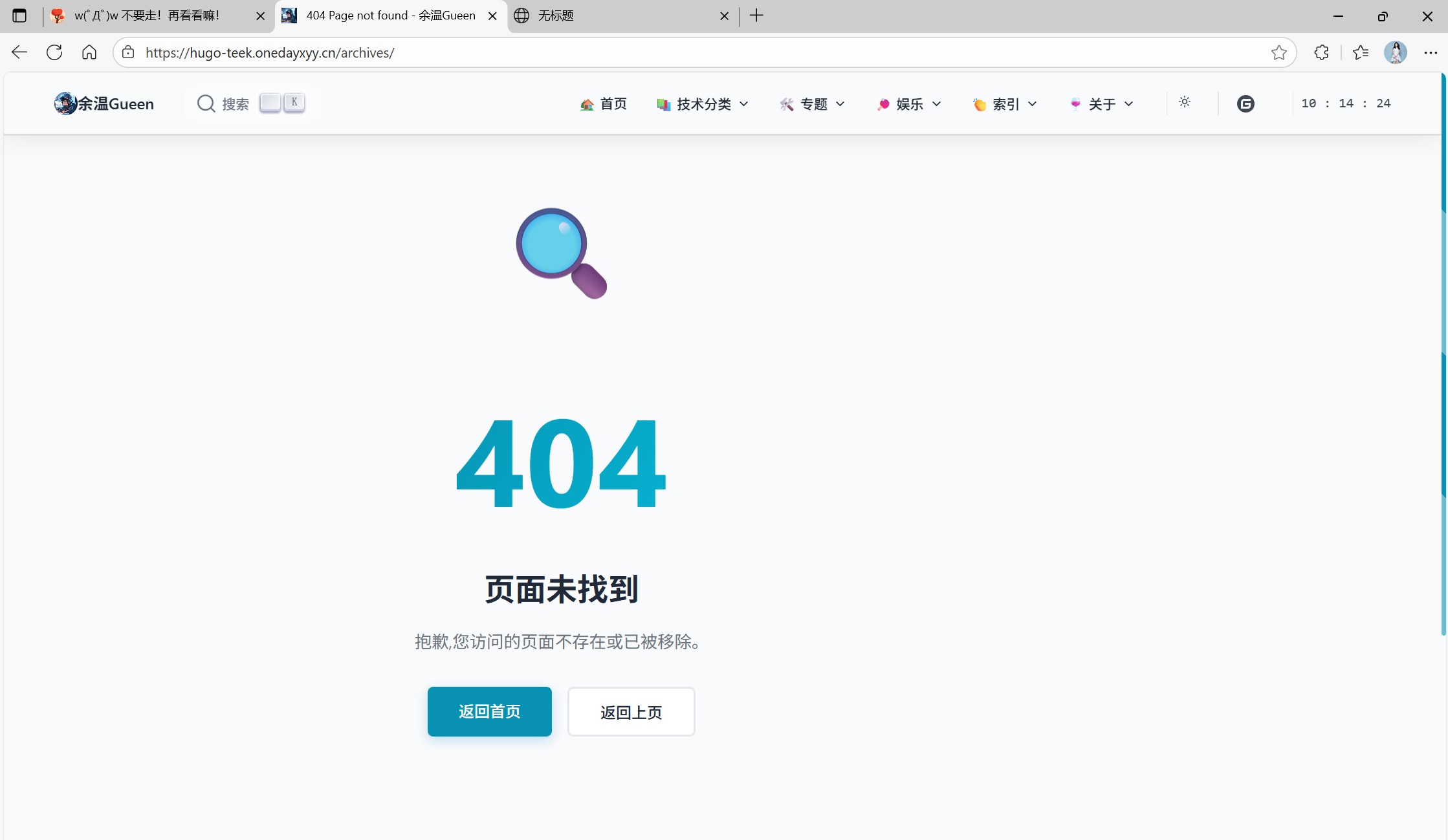Click the 返回首页 button

(489, 711)
